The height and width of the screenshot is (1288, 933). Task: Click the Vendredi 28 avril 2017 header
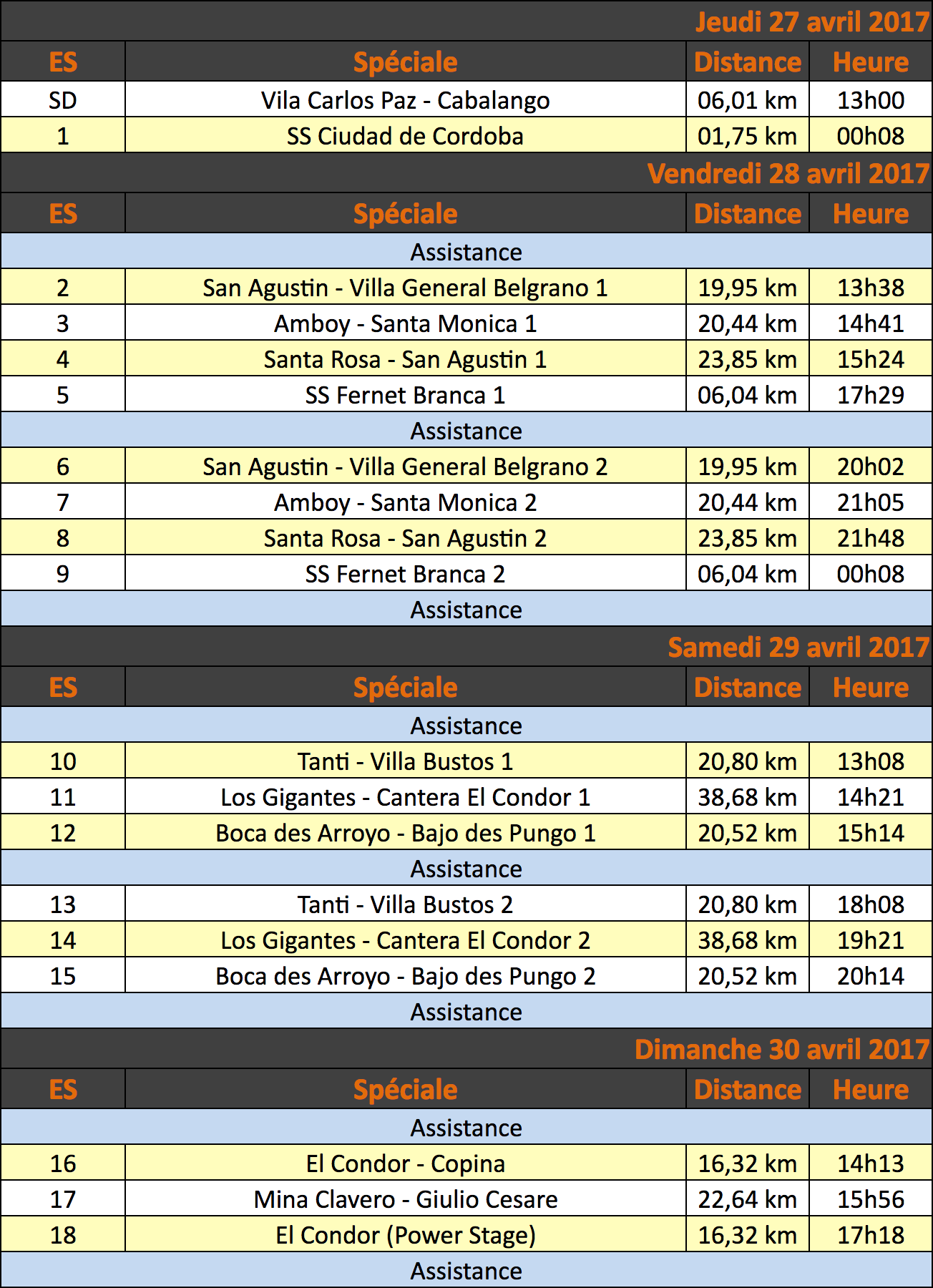click(788, 173)
